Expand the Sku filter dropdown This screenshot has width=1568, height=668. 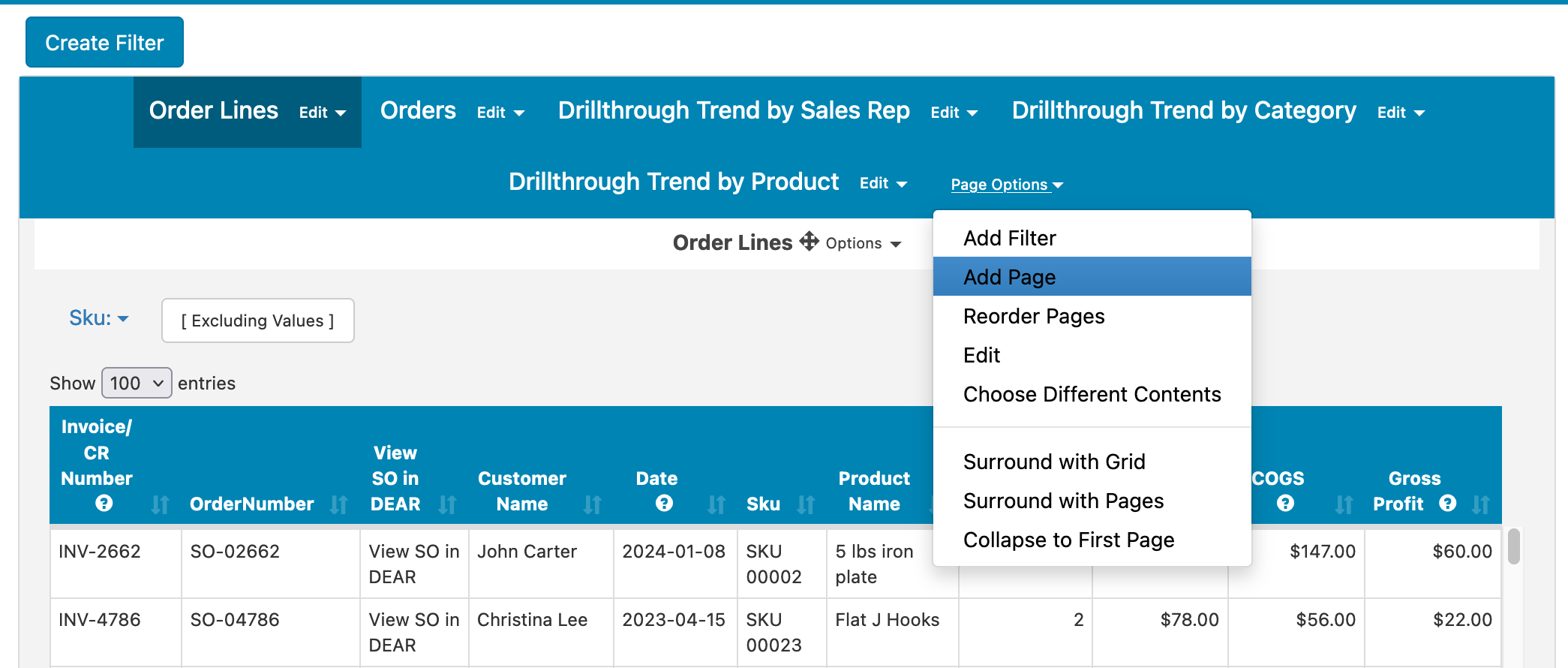(x=99, y=318)
